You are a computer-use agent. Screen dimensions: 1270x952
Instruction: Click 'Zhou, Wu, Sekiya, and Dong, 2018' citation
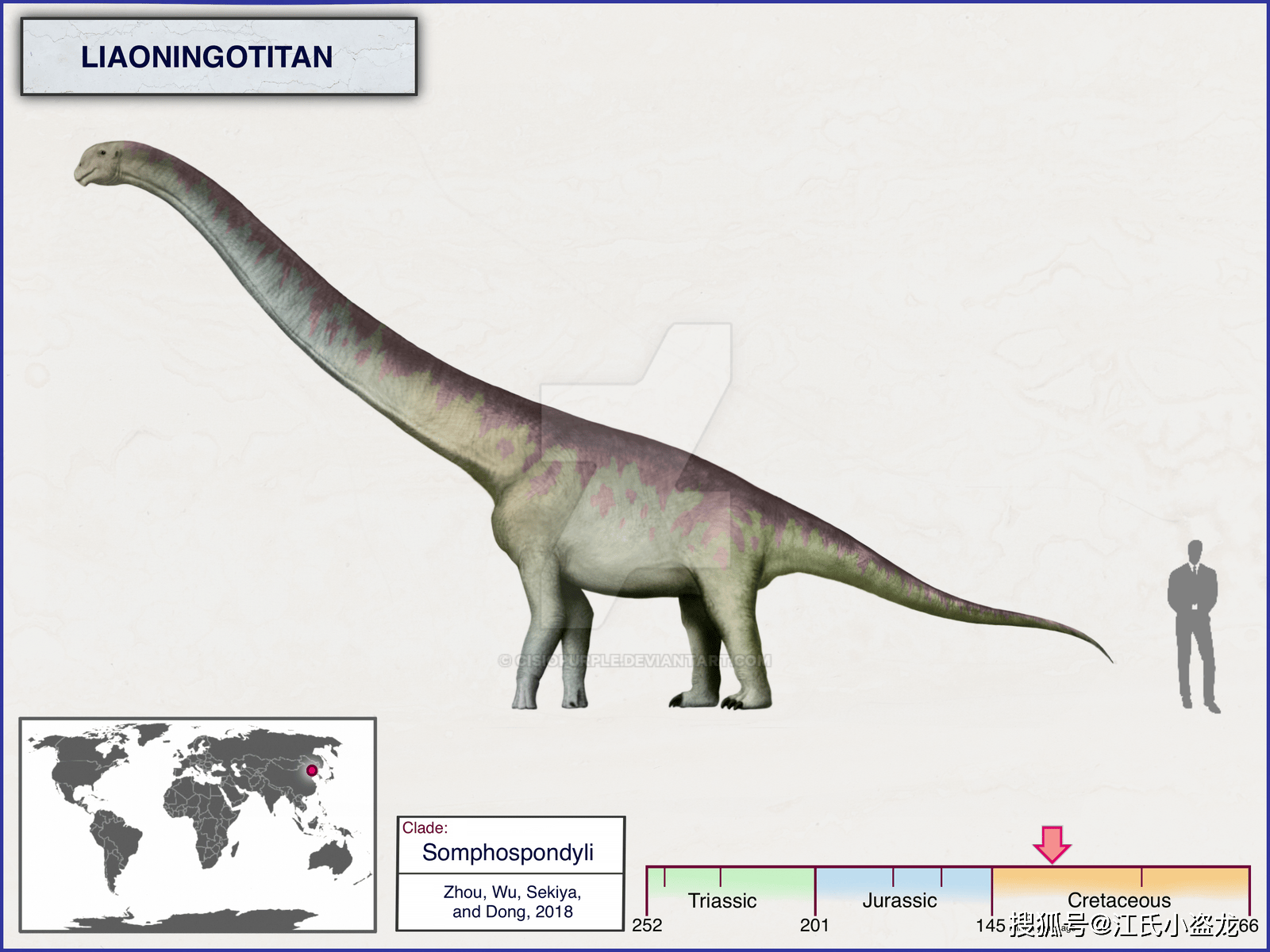[x=512, y=902]
